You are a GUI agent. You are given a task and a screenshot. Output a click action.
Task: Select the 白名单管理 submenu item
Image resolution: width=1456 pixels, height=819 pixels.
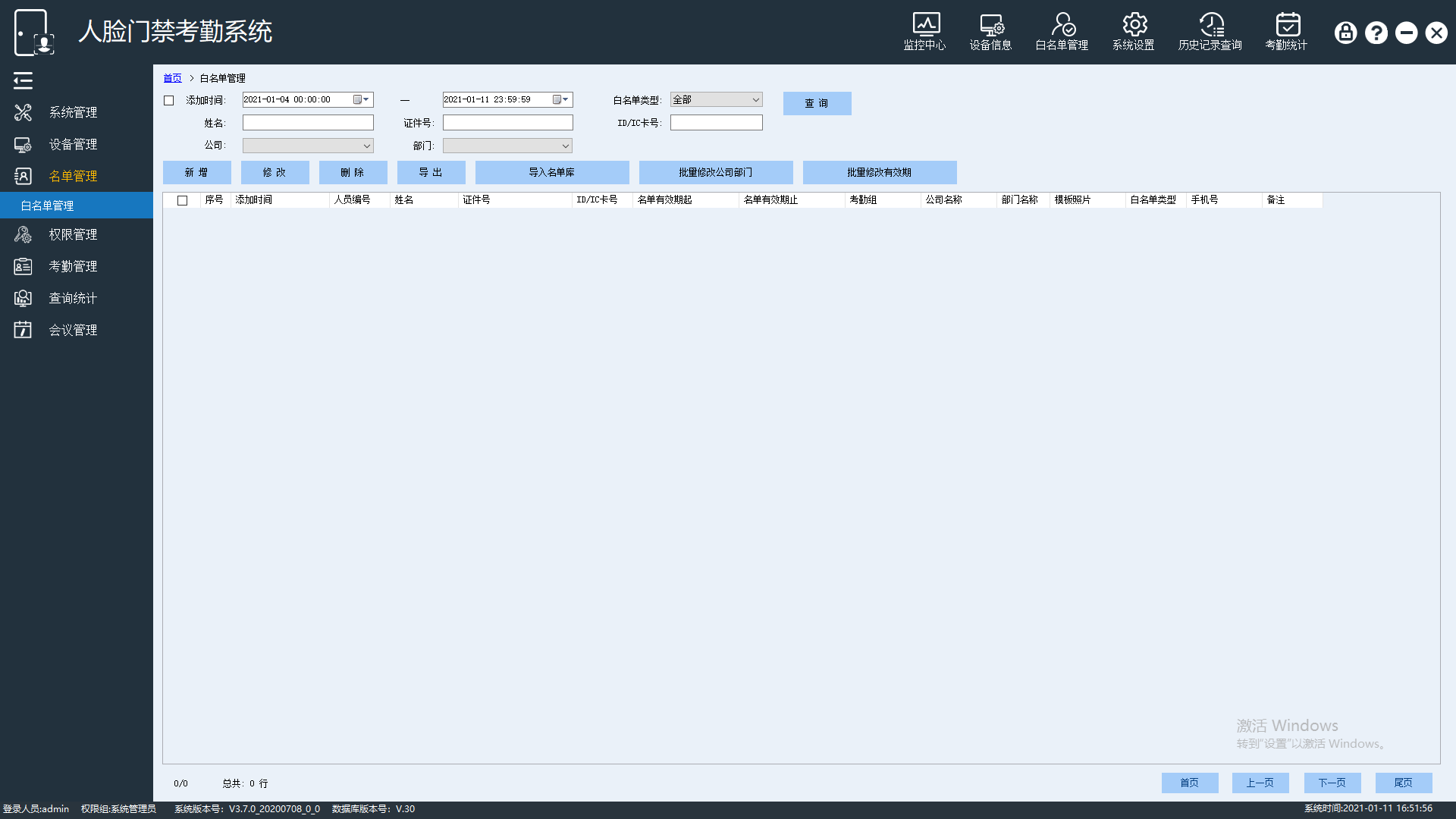77,206
